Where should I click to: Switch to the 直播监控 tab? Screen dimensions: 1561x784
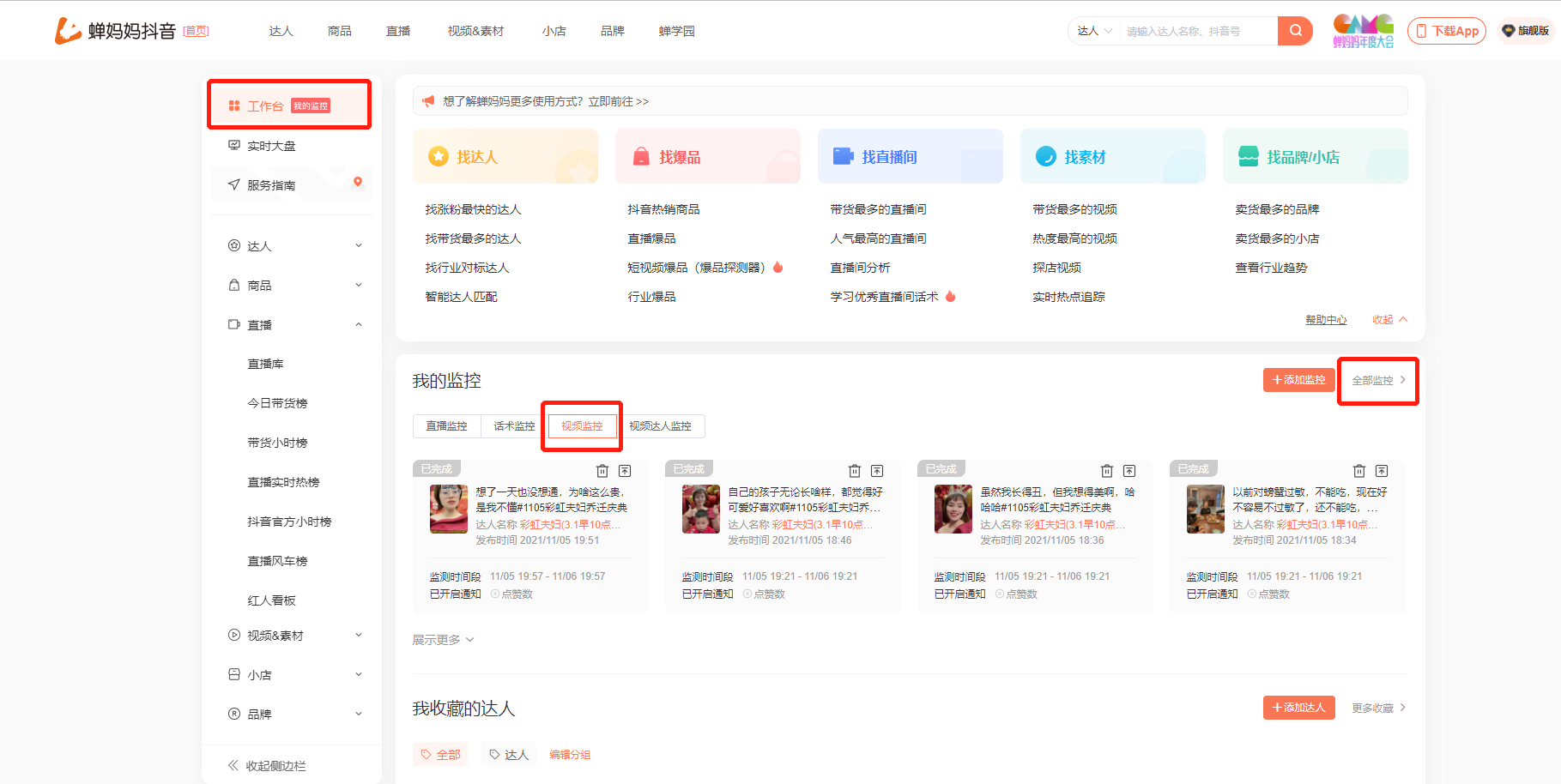coord(447,426)
